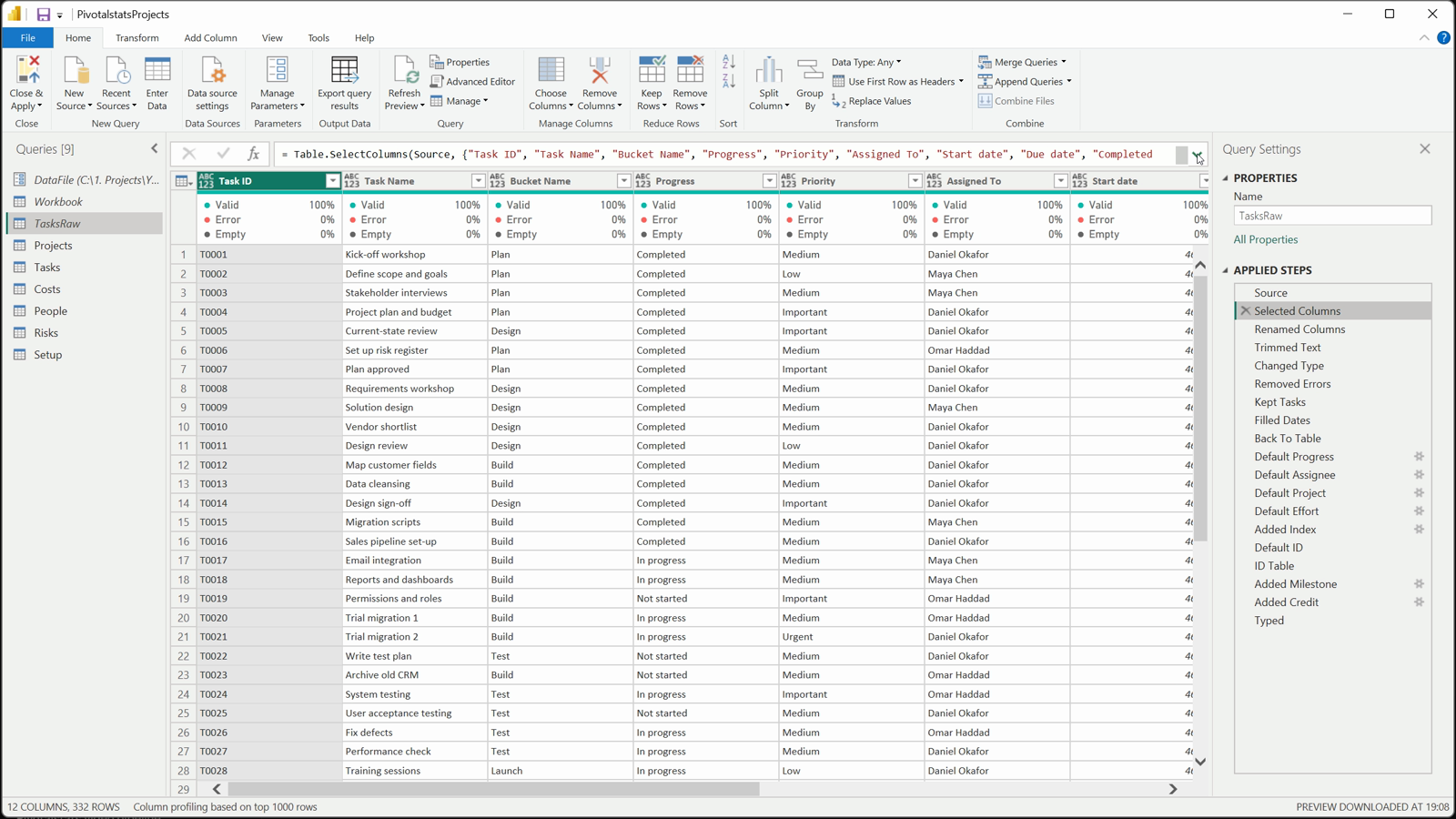Image resolution: width=1456 pixels, height=819 pixels.
Task: Click the query Name input field
Action: pos(1332,216)
